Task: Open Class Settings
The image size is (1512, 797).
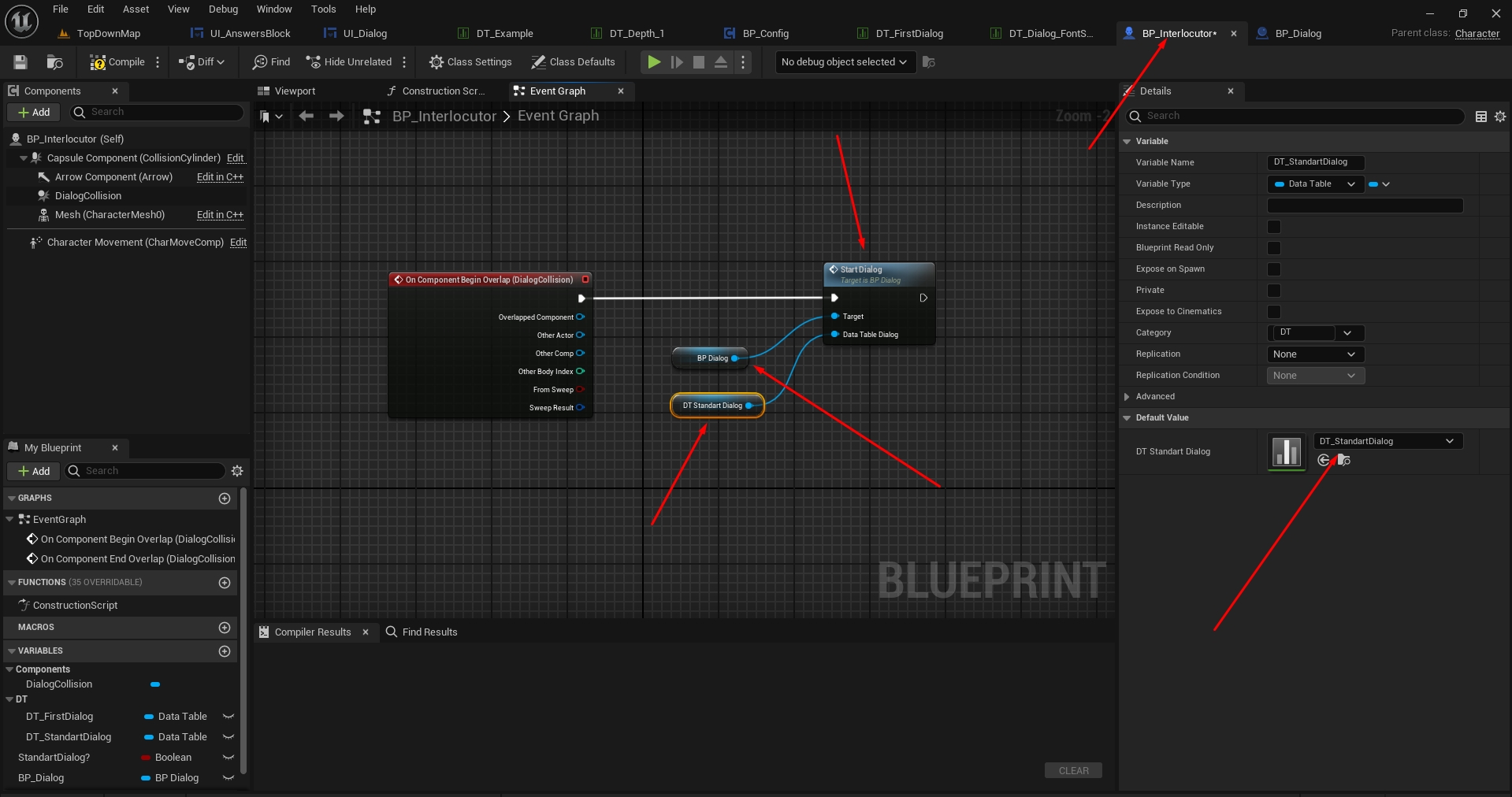Action: click(470, 62)
